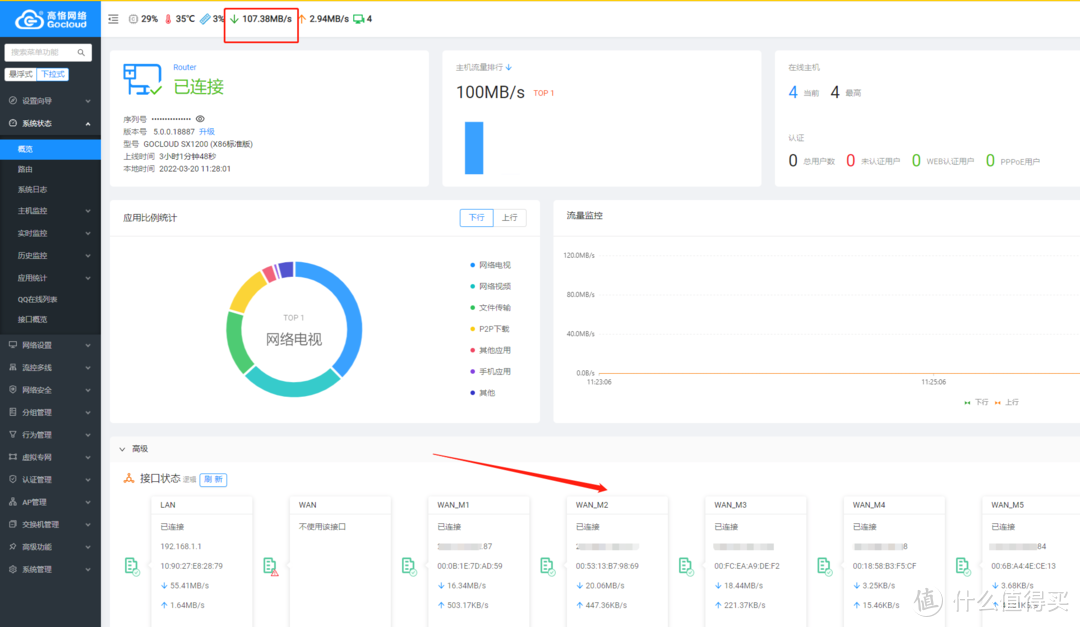The width and height of the screenshot is (1080, 627).
Task: Switch menu style to 悬浮式
Action: (x=21, y=74)
